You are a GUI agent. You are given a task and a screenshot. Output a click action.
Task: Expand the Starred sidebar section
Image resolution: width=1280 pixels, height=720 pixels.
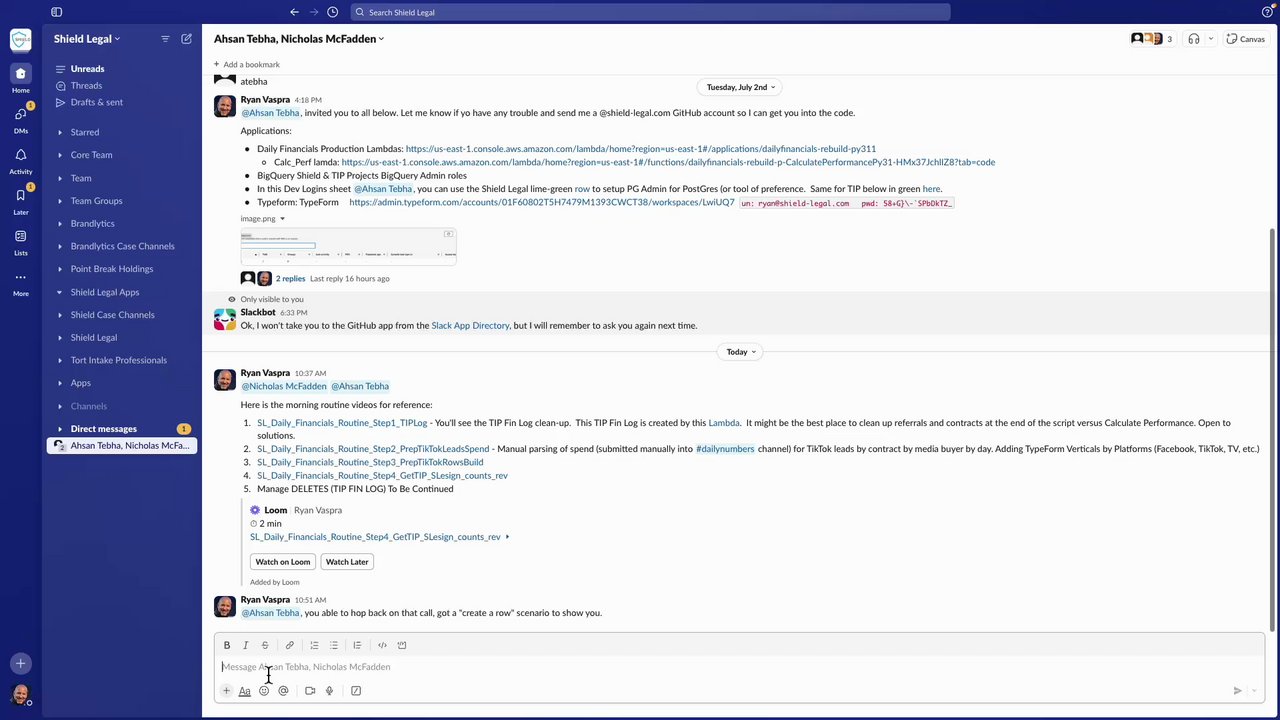click(x=59, y=132)
